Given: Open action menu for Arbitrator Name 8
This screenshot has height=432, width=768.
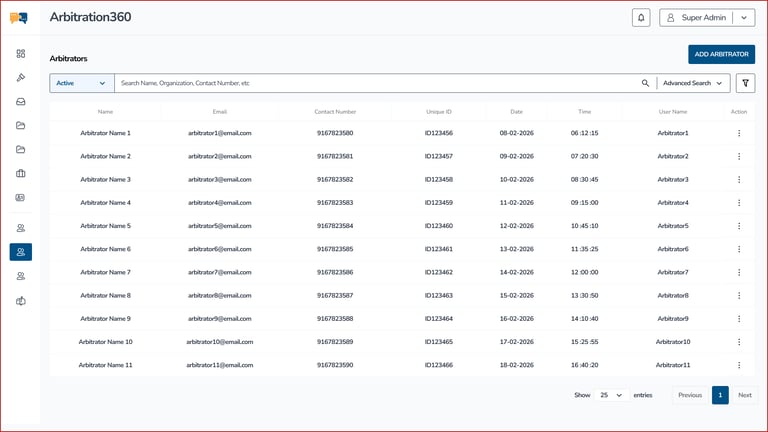Looking at the screenshot, I should coord(739,295).
